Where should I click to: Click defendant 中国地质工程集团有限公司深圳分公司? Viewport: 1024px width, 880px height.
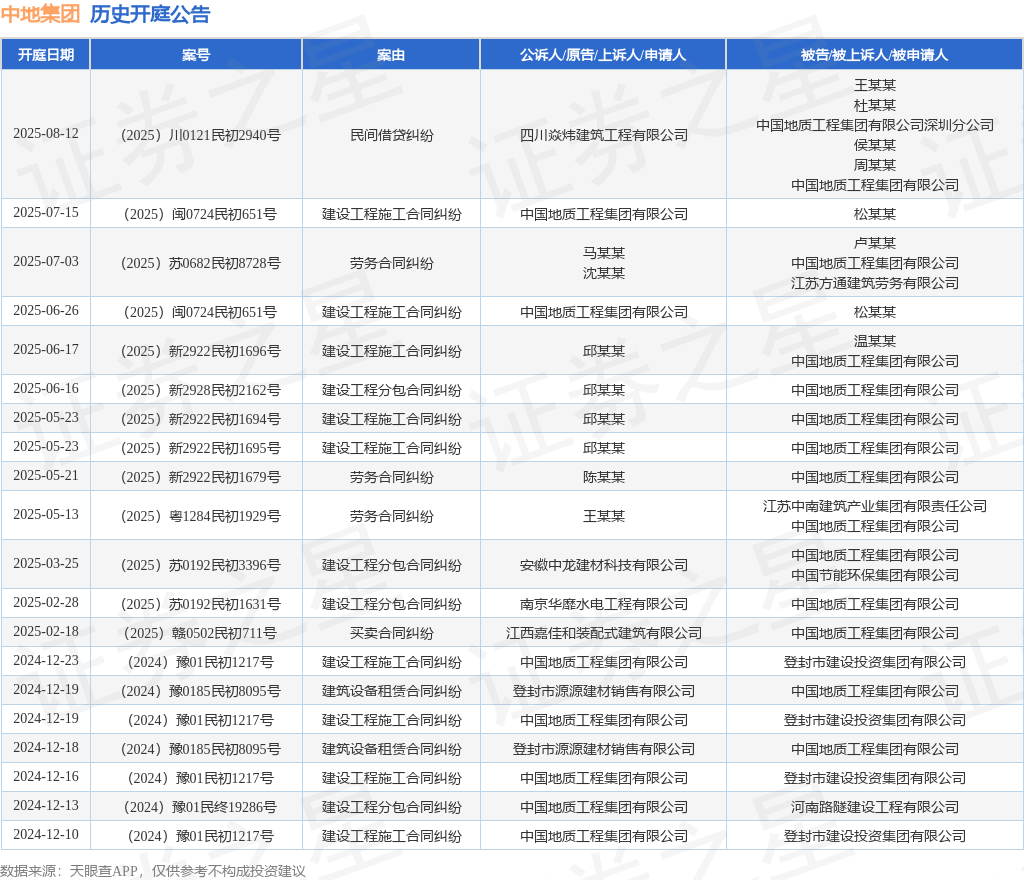pos(874,125)
